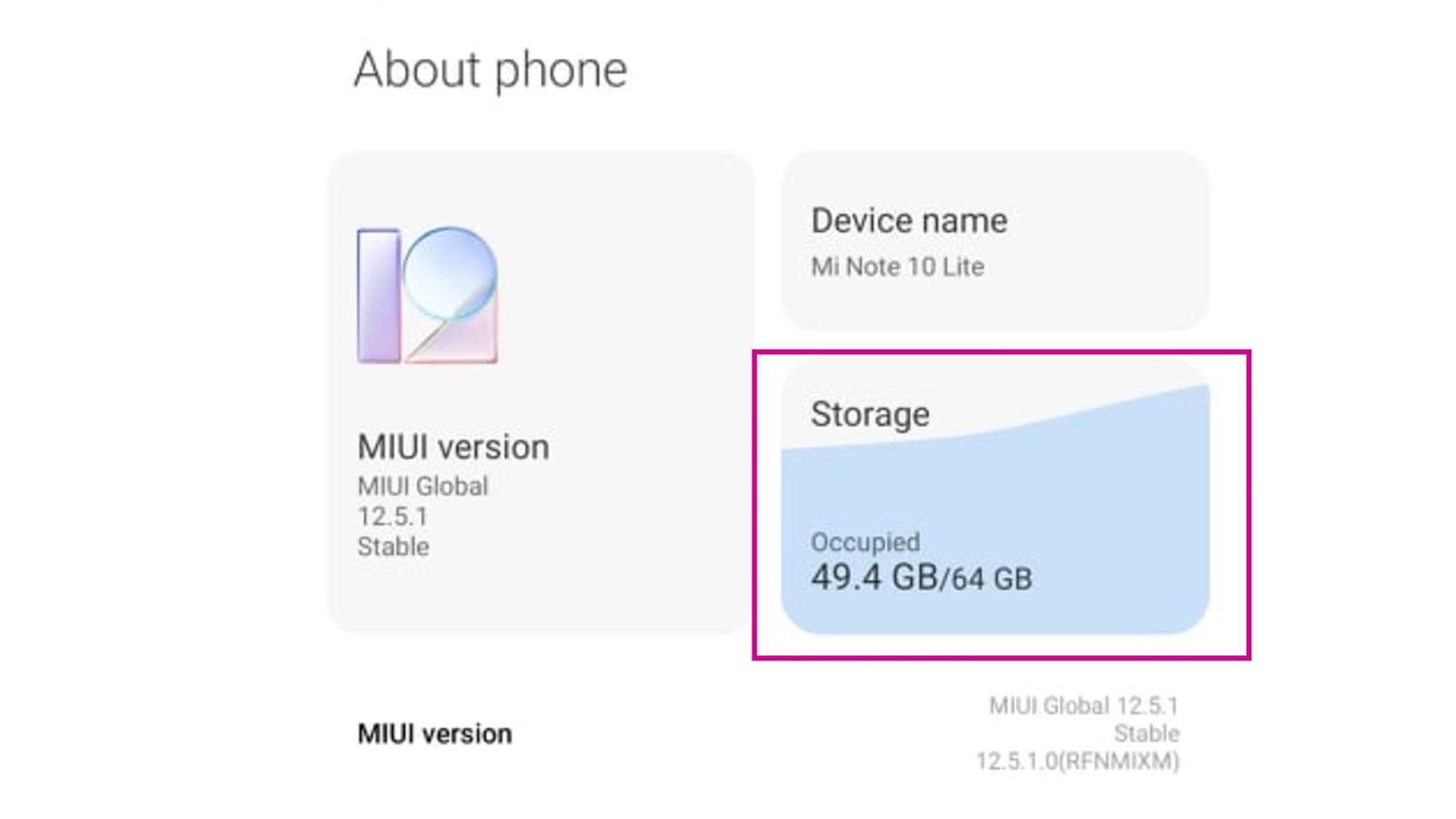Tap the Occupied label in Storage card

click(x=864, y=542)
